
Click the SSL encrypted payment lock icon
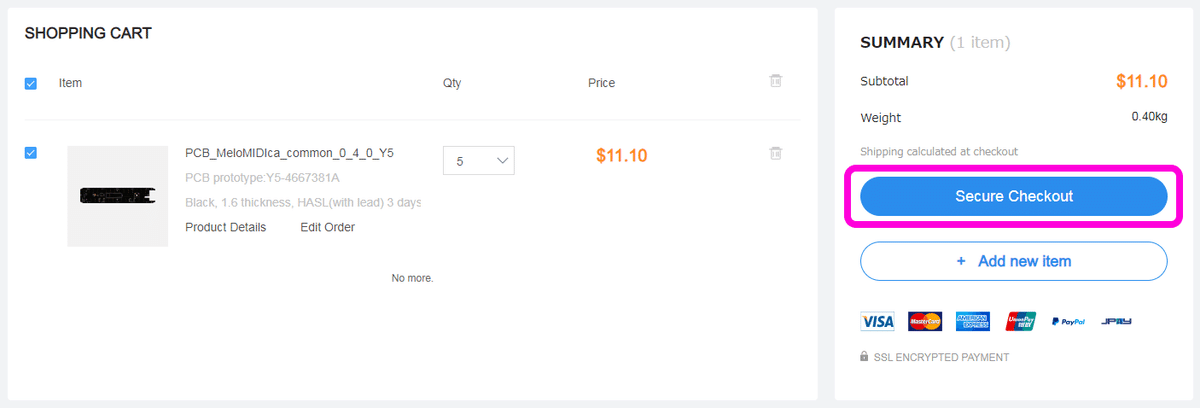(x=864, y=356)
